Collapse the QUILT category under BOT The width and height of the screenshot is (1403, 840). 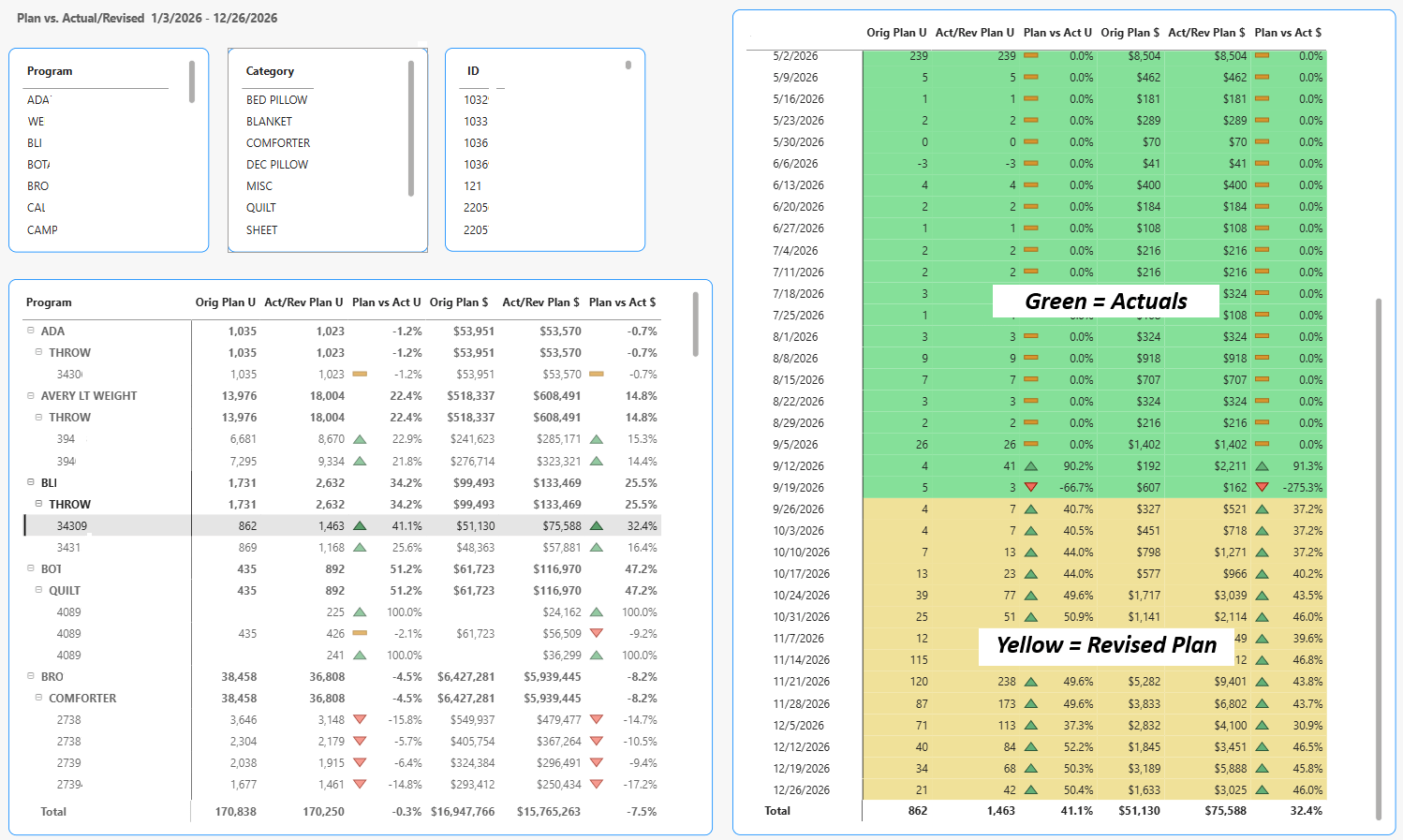[x=39, y=590]
